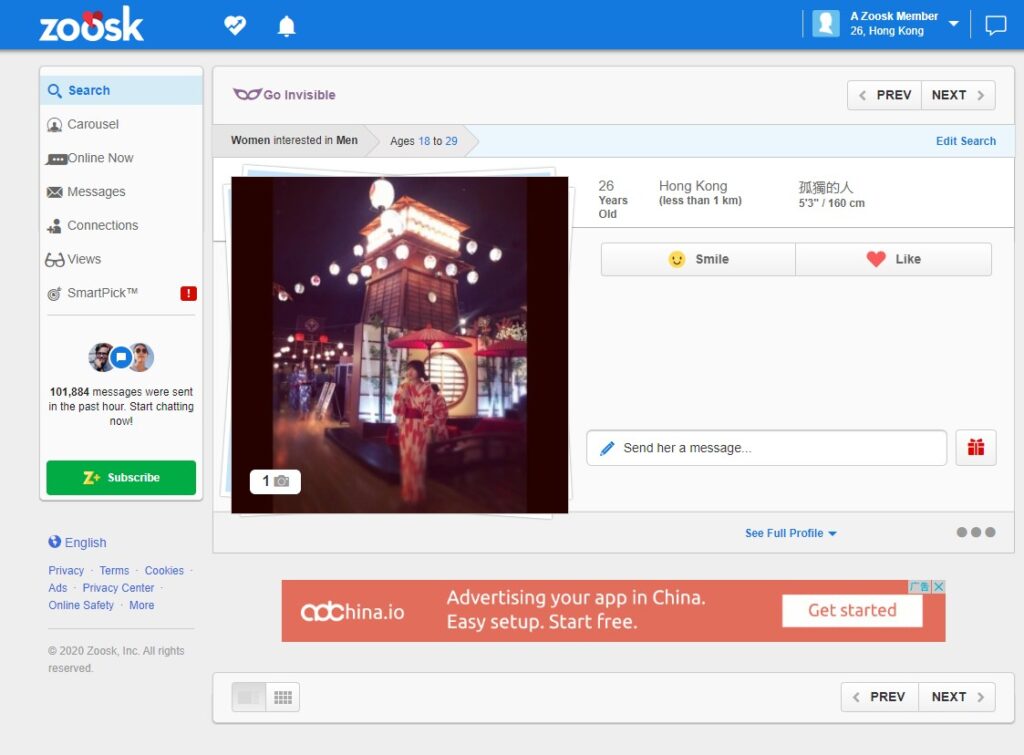Open the matches heart icon in top navigation
1024x755 pixels.
tap(234, 25)
